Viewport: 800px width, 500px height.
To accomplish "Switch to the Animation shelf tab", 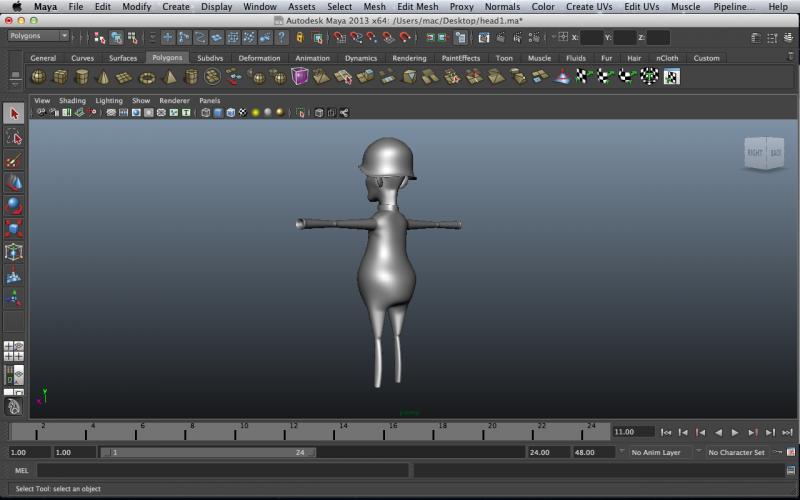I will click(312, 58).
